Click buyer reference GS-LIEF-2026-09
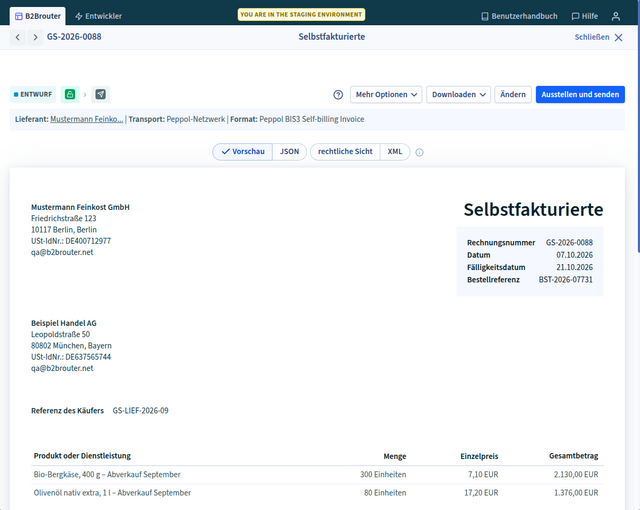Screen dimensions: 640x510 coord(140,410)
